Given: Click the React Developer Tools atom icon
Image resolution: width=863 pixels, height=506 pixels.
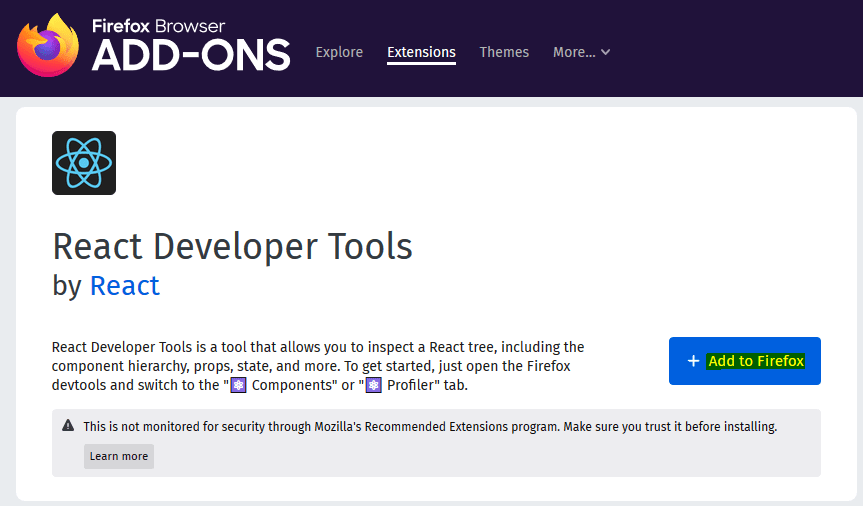Looking at the screenshot, I should (84, 163).
